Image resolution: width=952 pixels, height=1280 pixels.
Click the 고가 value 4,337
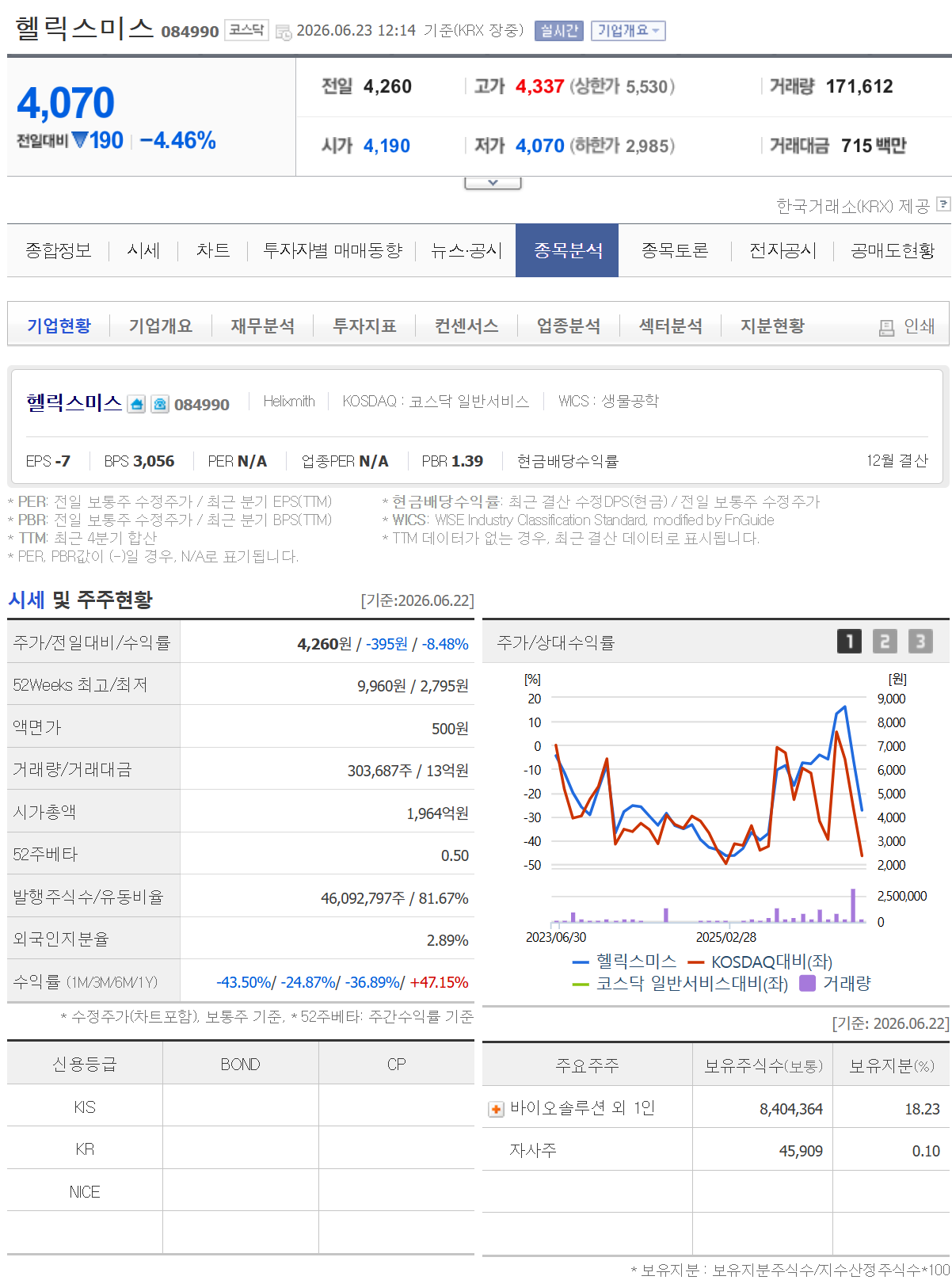[x=539, y=86]
